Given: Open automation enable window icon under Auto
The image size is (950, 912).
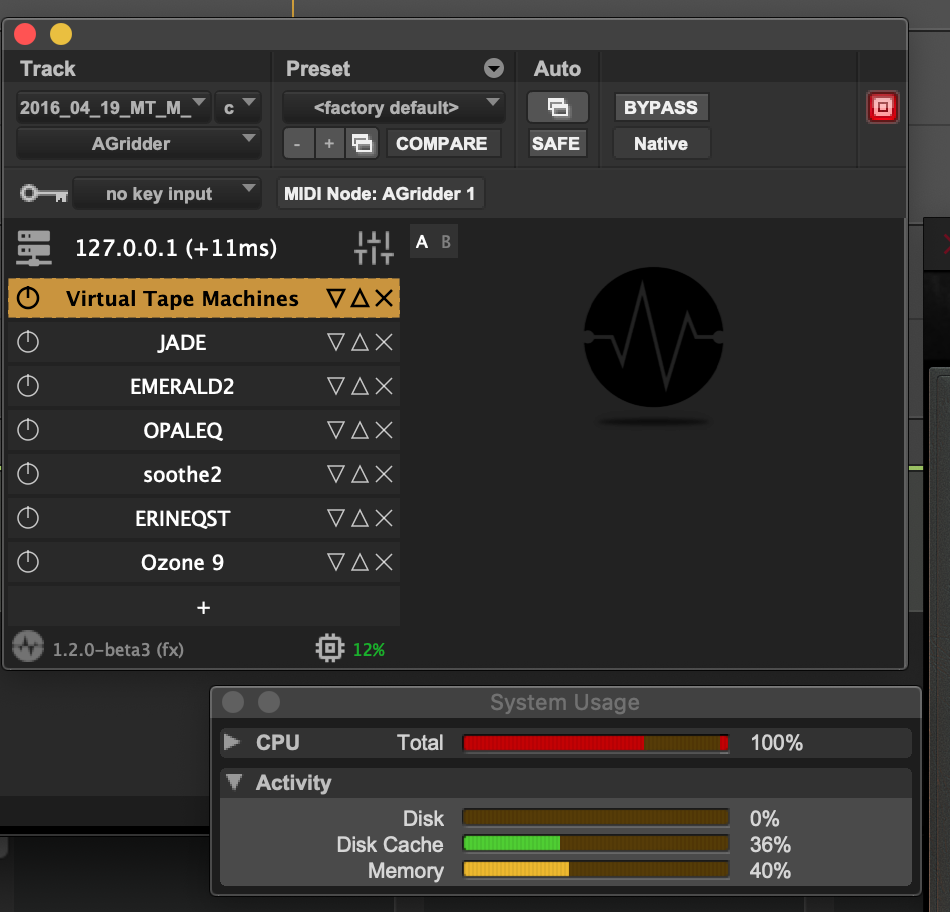Looking at the screenshot, I should coord(557,107).
